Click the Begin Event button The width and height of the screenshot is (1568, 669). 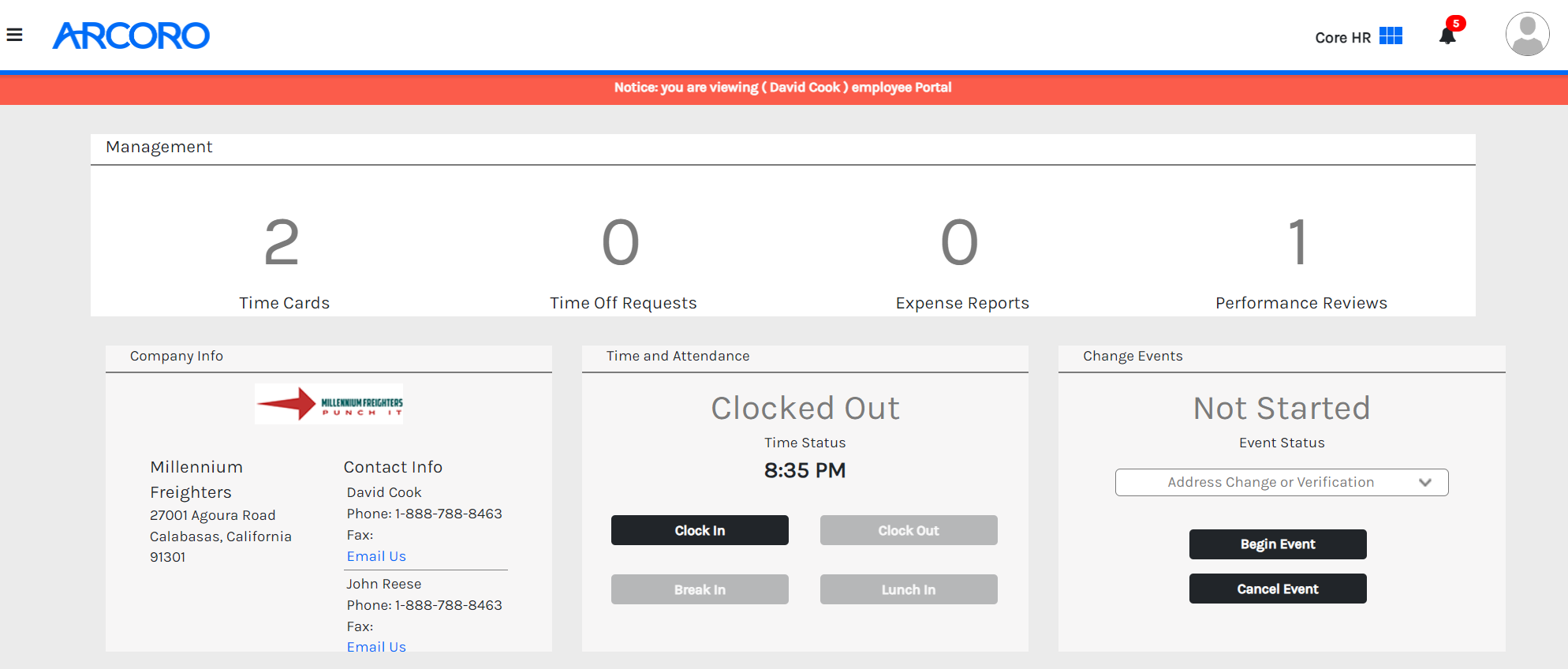point(1278,544)
